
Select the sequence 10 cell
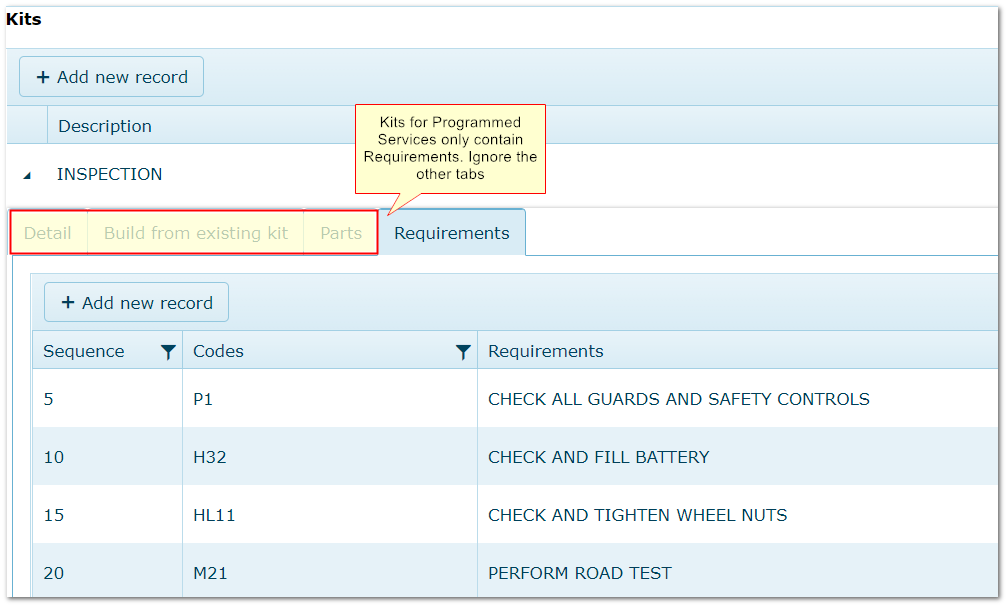54,457
